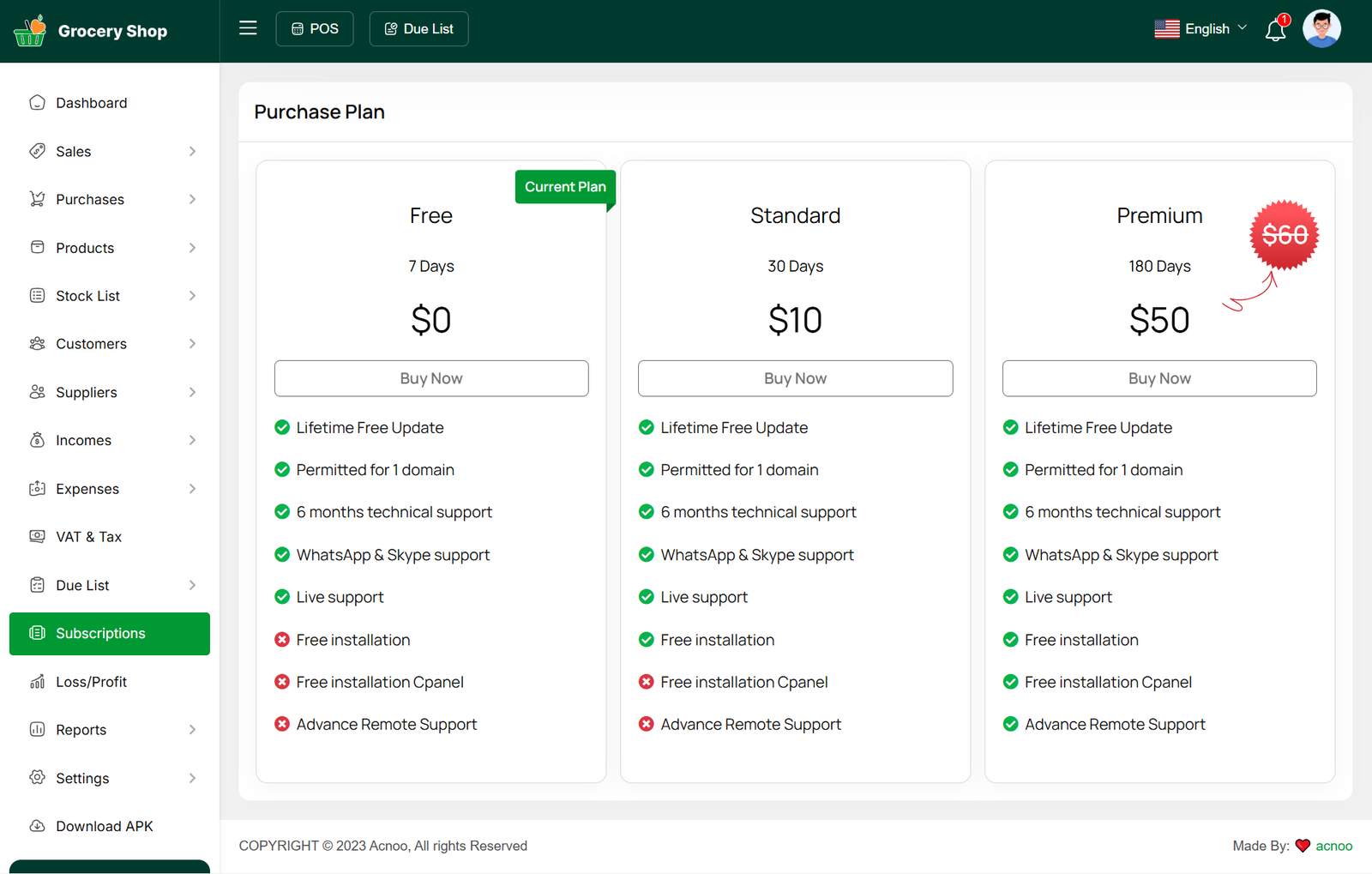Expand the Sales submenu chevron
This screenshot has width=1372, height=874.
click(x=192, y=152)
